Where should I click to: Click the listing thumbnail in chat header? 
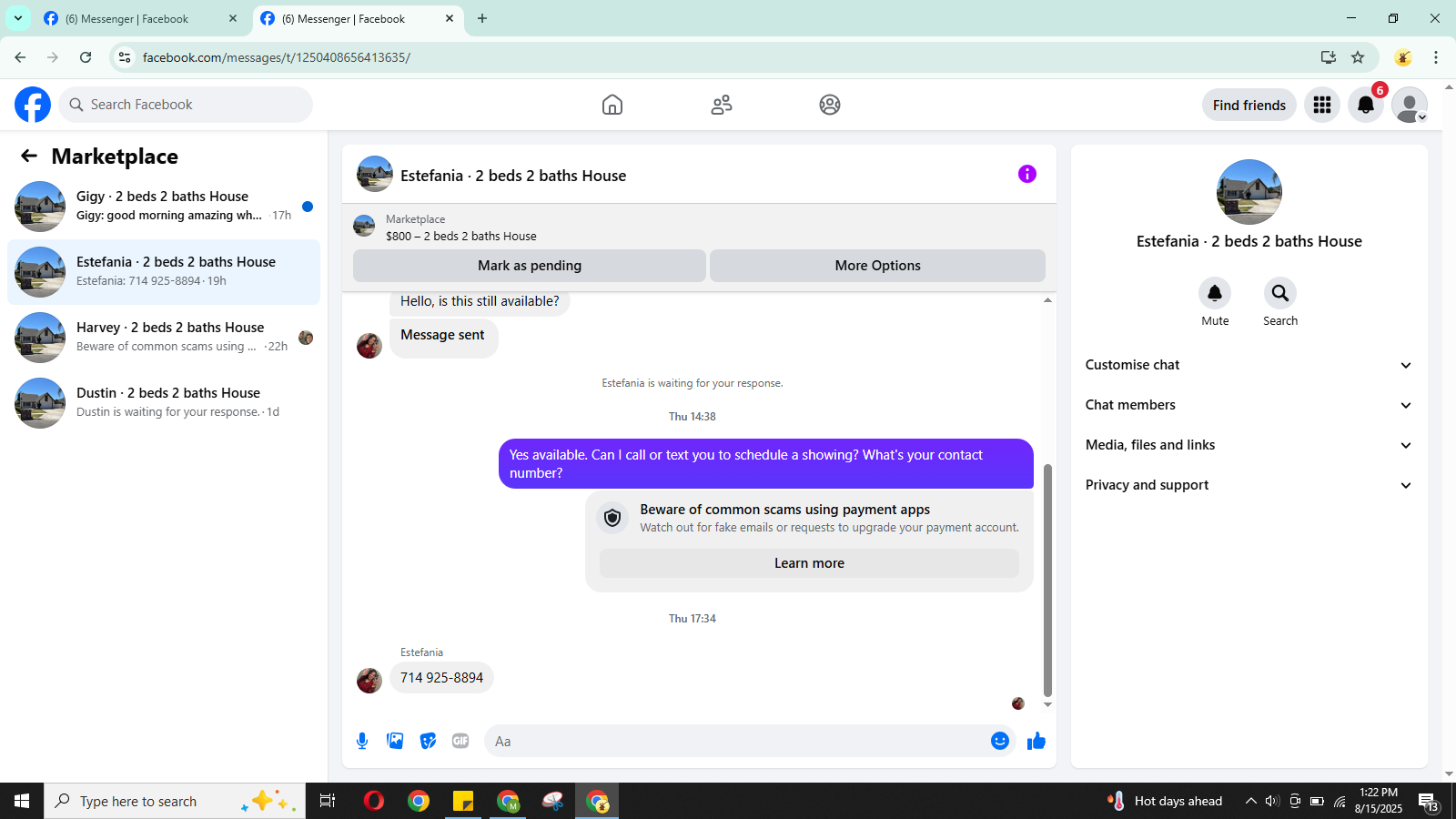(375, 174)
